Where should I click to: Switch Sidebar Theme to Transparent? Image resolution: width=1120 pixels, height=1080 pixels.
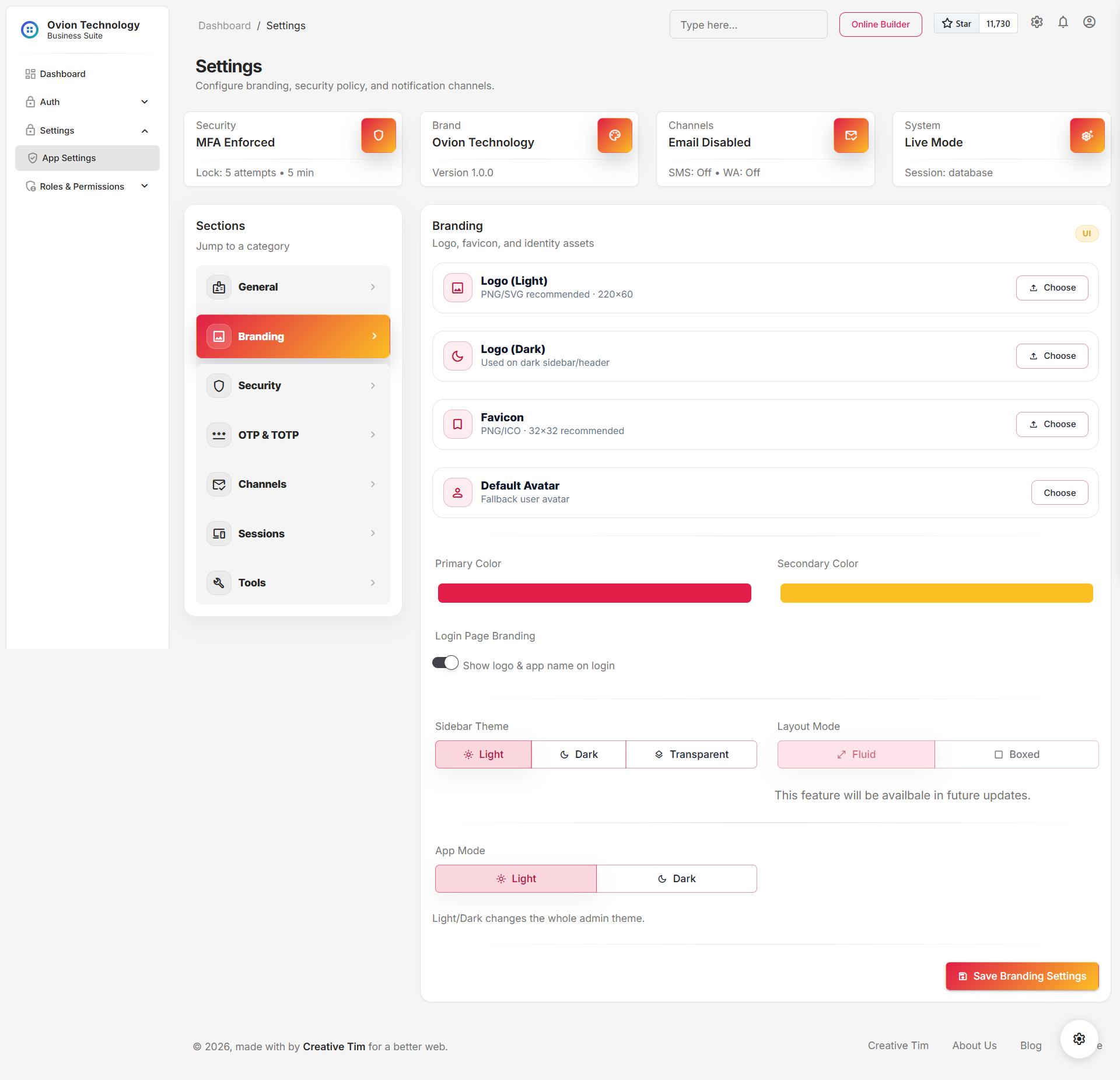691,754
